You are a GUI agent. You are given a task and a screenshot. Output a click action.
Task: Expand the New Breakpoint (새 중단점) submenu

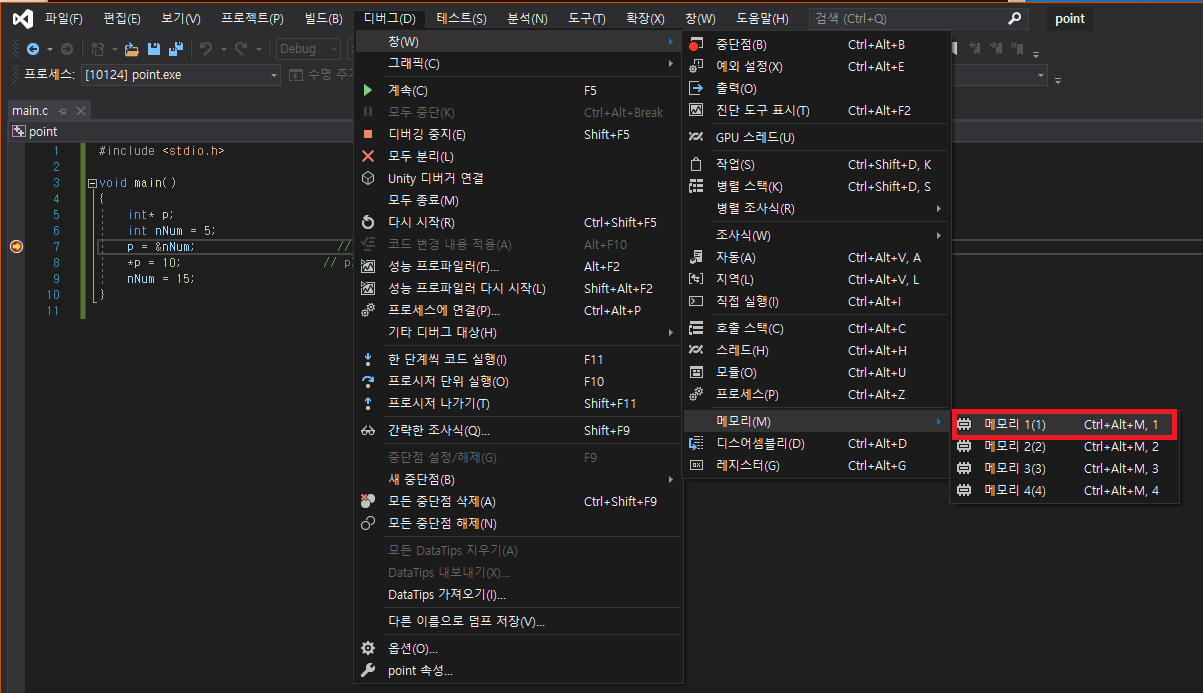pos(518,479)
